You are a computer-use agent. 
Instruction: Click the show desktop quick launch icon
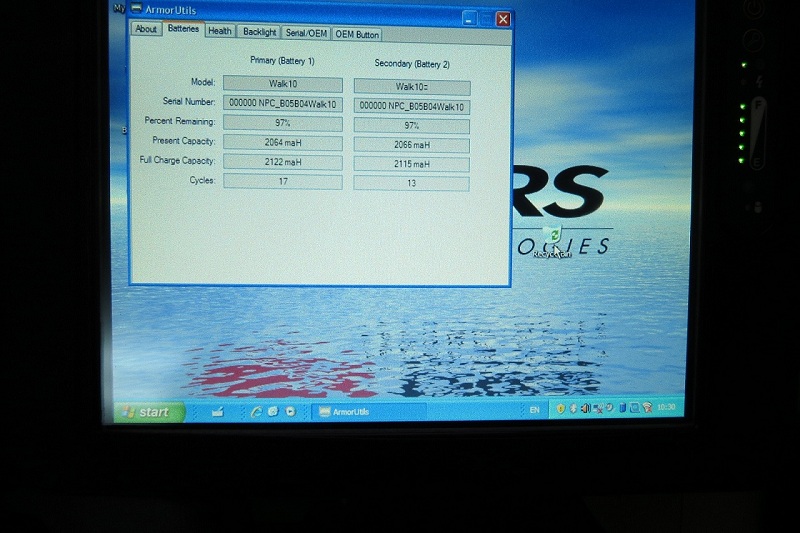[218, 411]
